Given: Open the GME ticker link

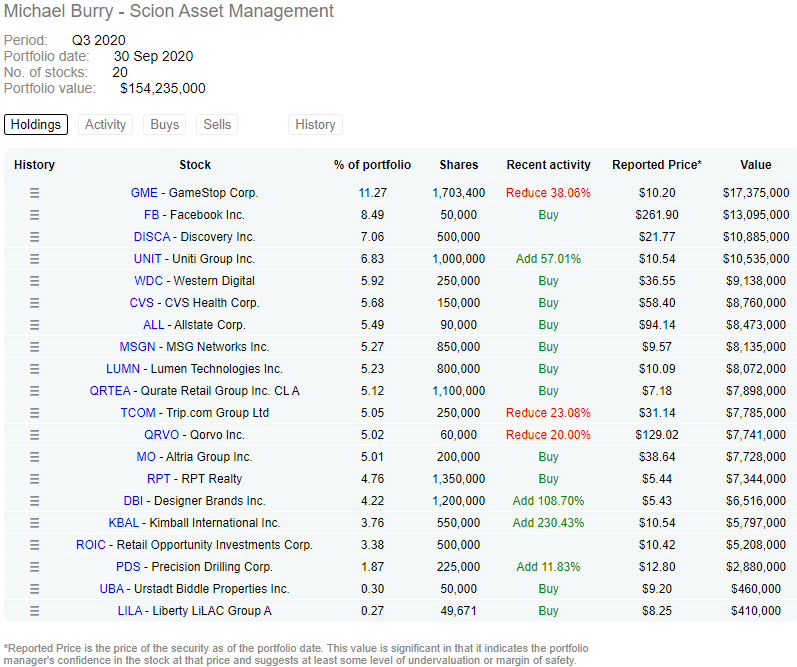Looking at the screenshot, I should coord(144,193).
